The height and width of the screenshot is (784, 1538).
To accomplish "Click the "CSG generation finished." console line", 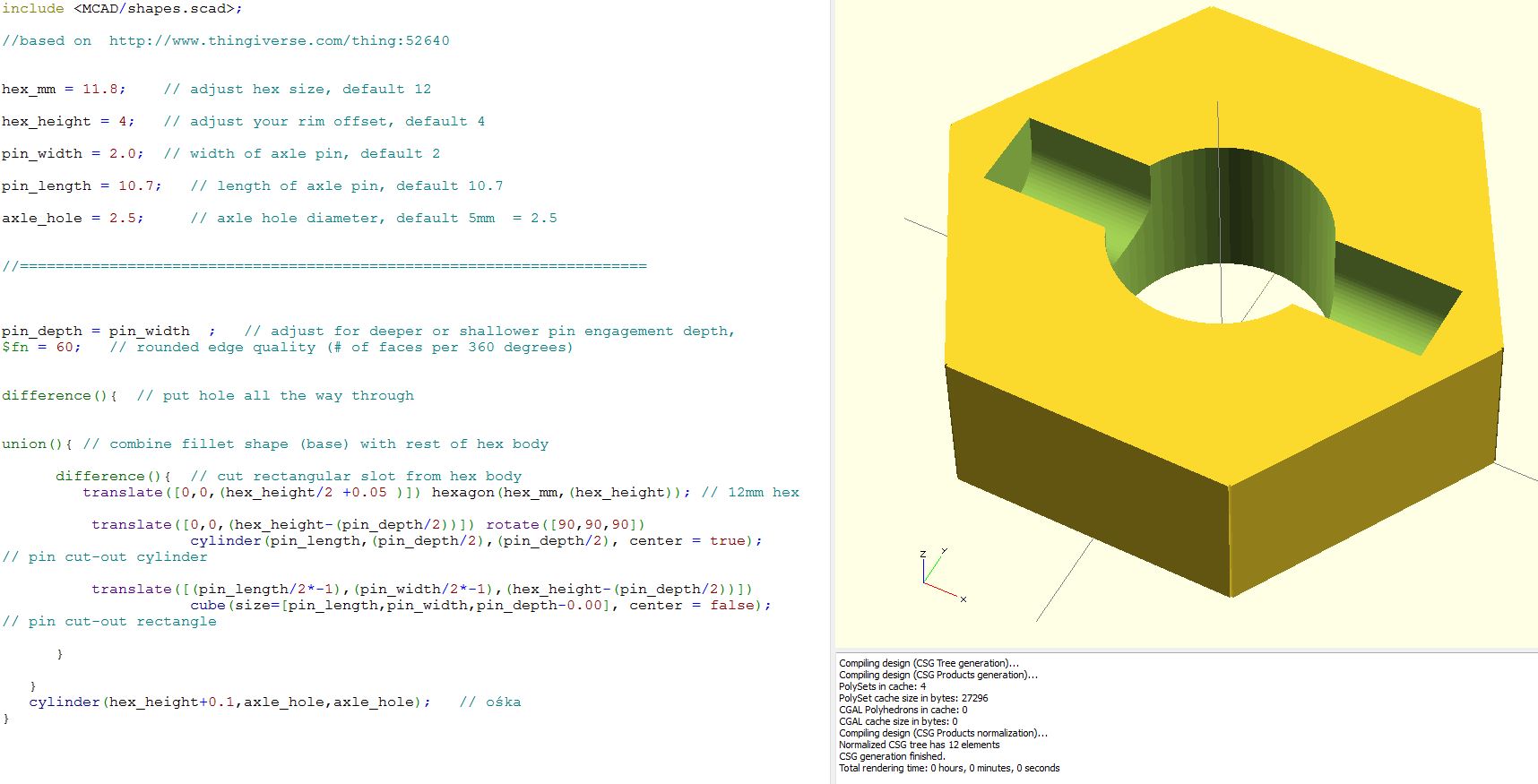I will [x=892, y=756].
